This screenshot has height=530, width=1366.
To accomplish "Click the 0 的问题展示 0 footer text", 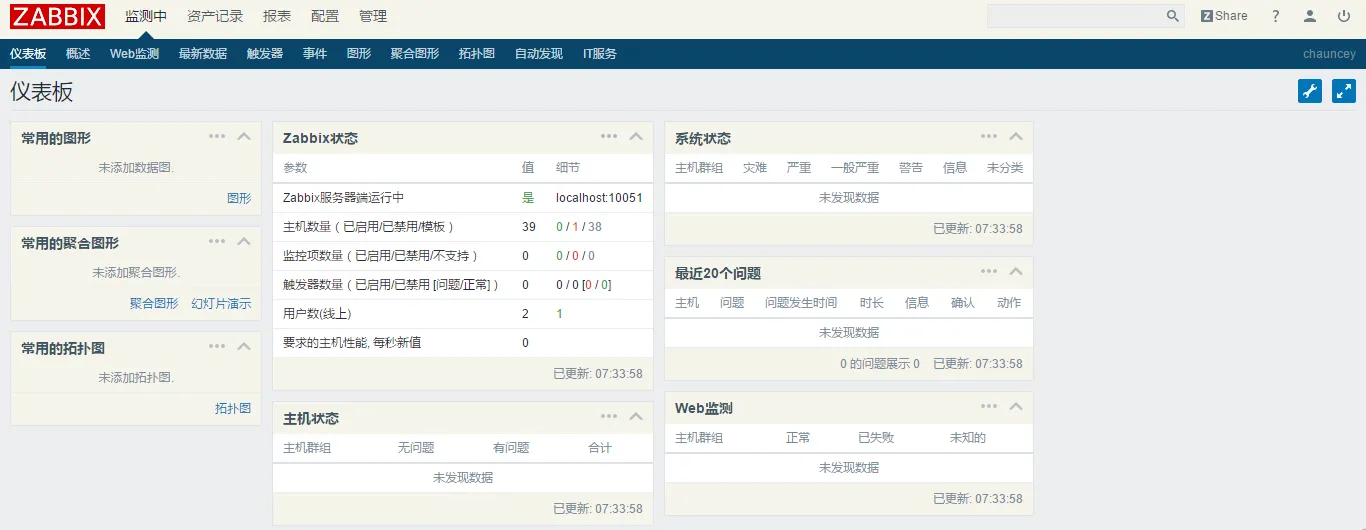I will coord(880,364).
